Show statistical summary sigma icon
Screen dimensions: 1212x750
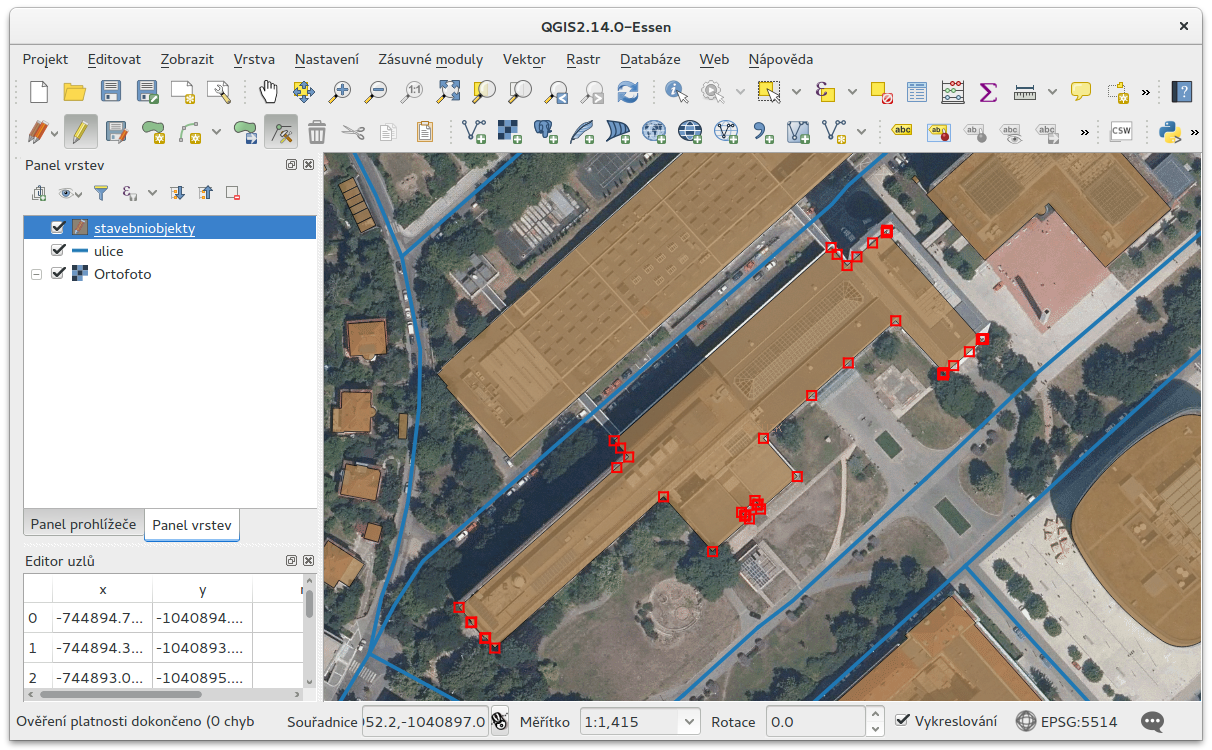988,92
